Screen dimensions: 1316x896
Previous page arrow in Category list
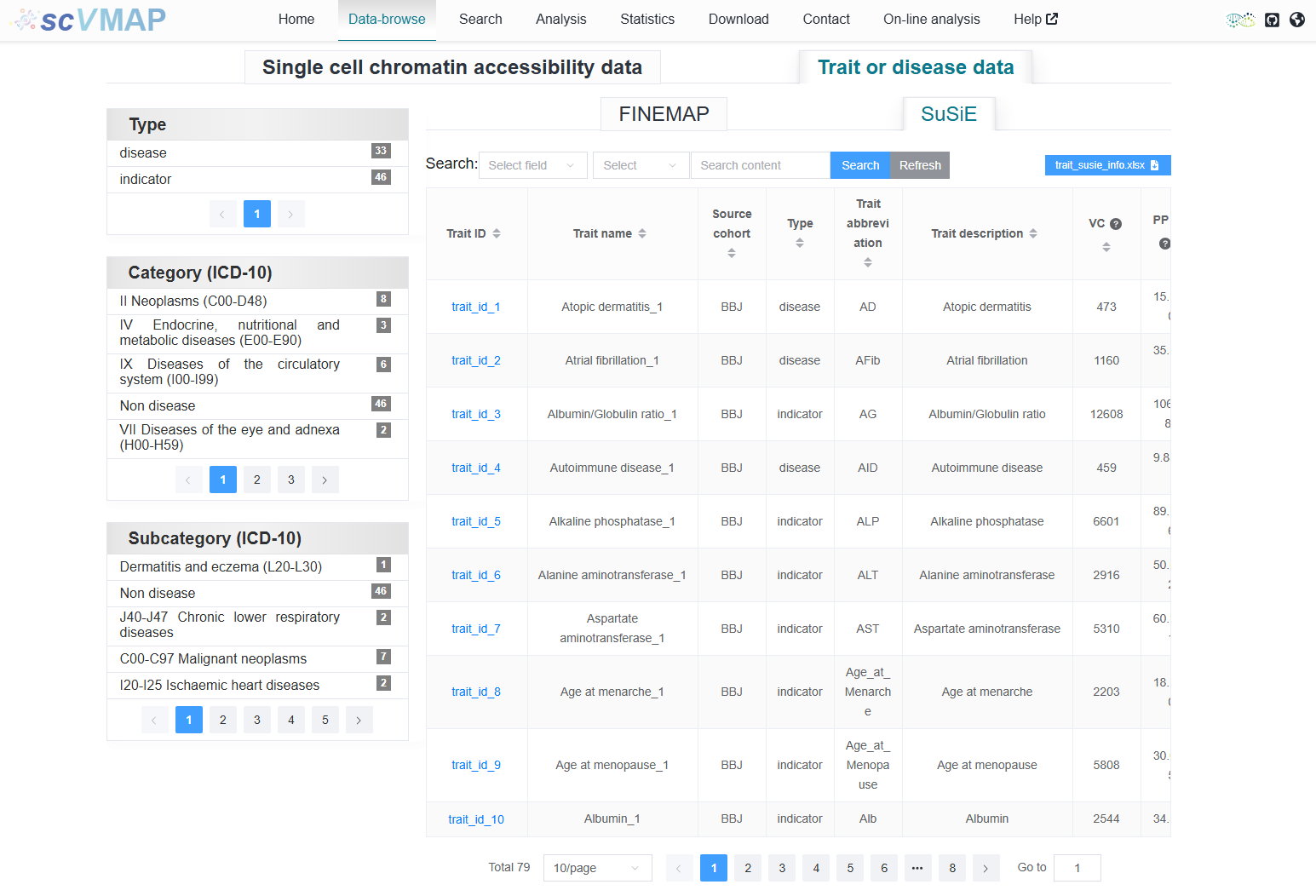coord(189,480)
